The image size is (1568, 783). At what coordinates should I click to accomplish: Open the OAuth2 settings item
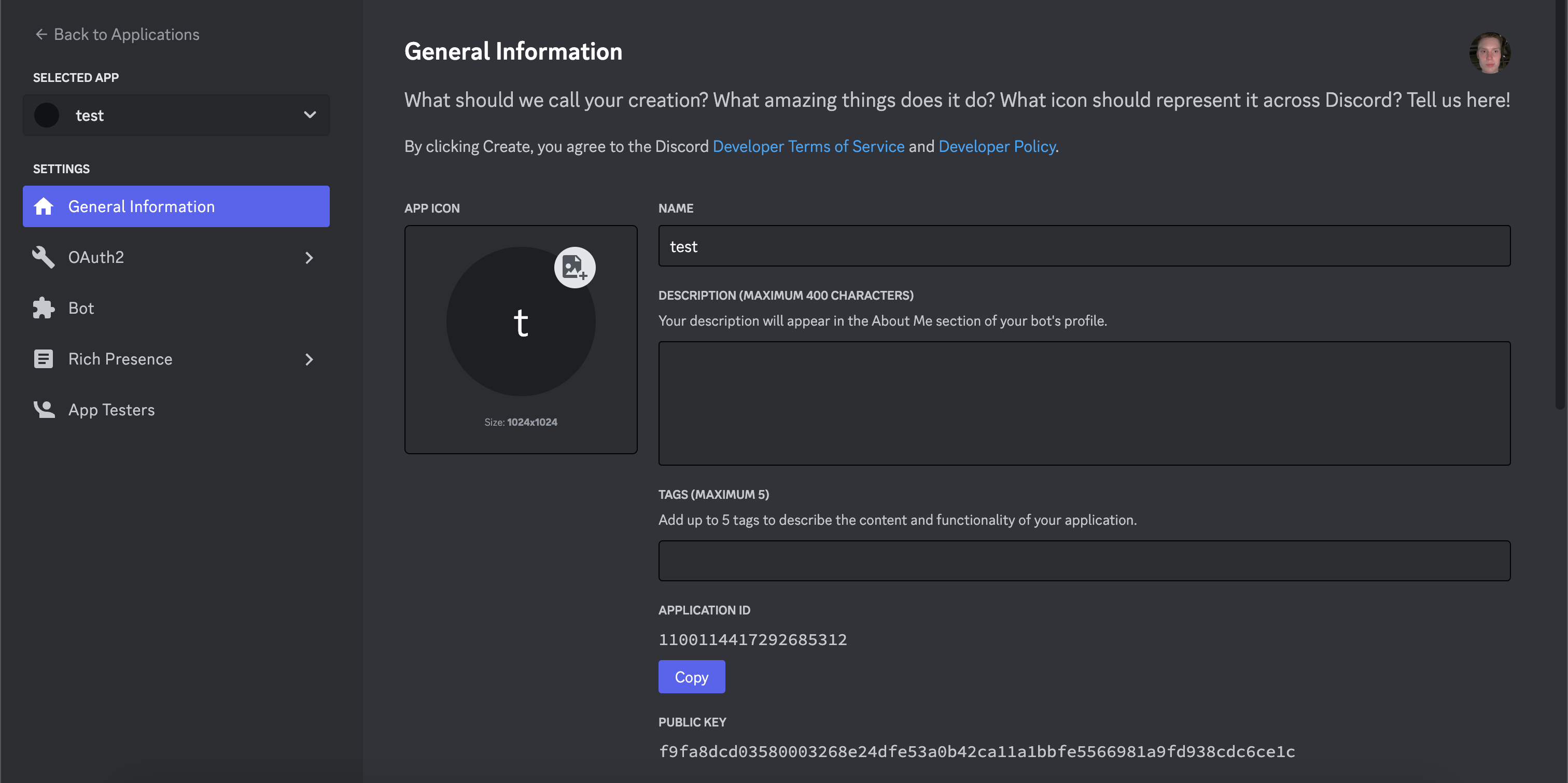[176, 257]
